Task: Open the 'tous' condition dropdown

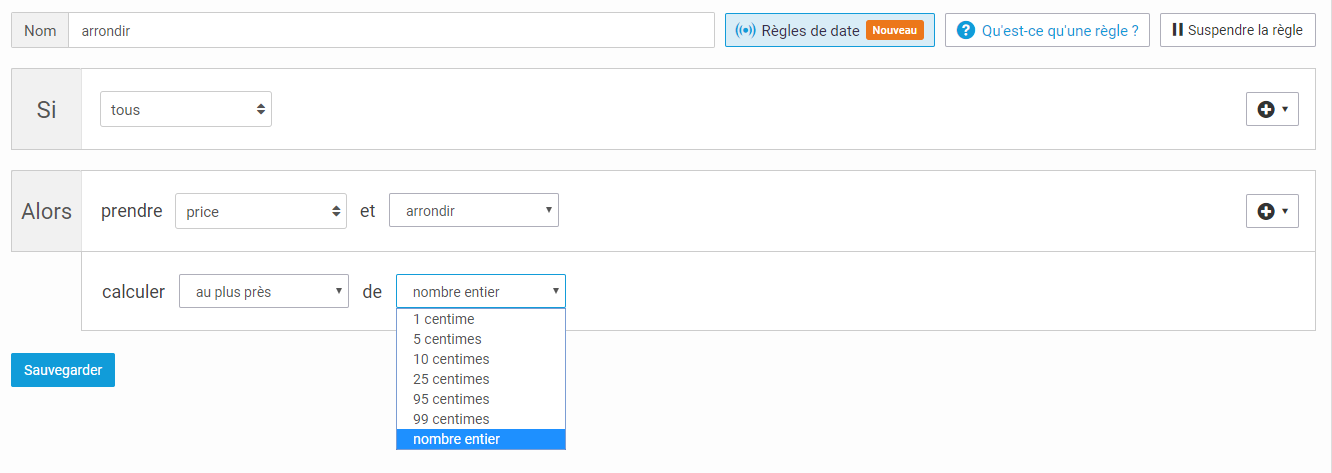Action: tap(186, 110)
